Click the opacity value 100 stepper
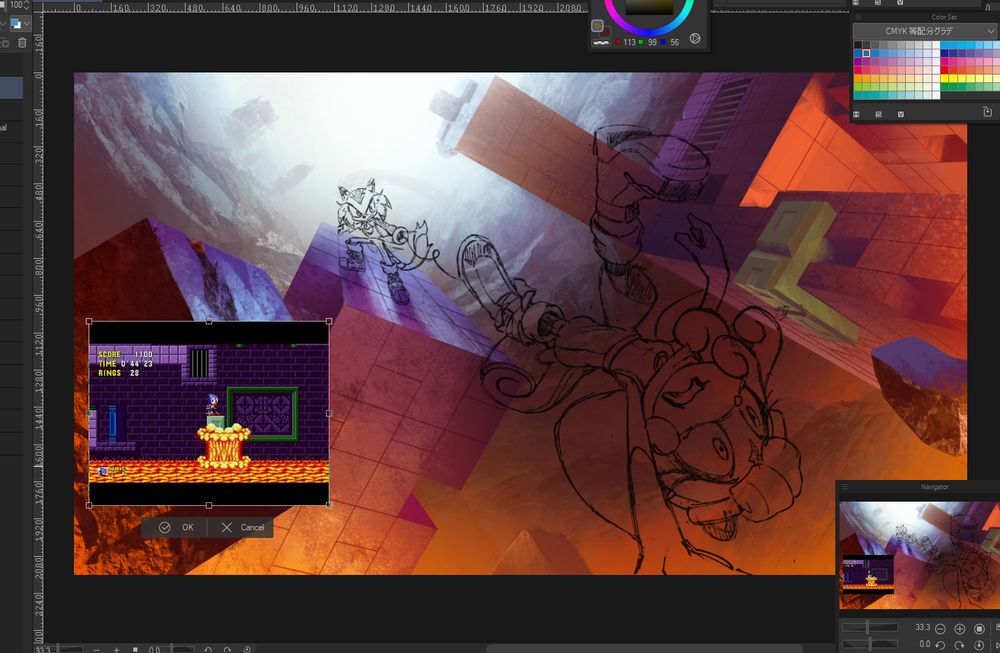 click(x=26, y=4)
